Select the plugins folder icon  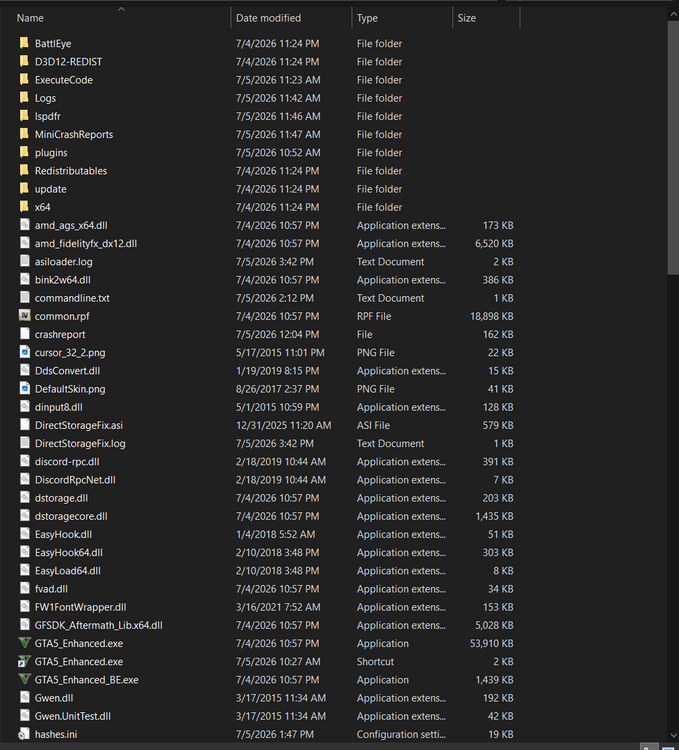coord(24,152)
